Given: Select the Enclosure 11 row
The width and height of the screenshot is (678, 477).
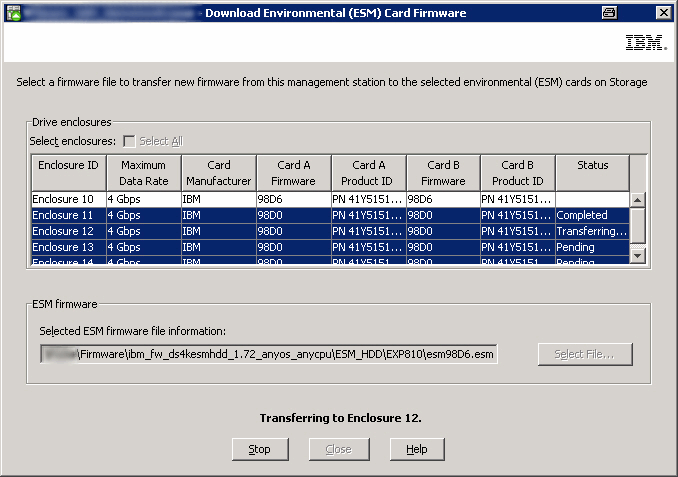Looking at the screenshot, I should pos(68,215).
